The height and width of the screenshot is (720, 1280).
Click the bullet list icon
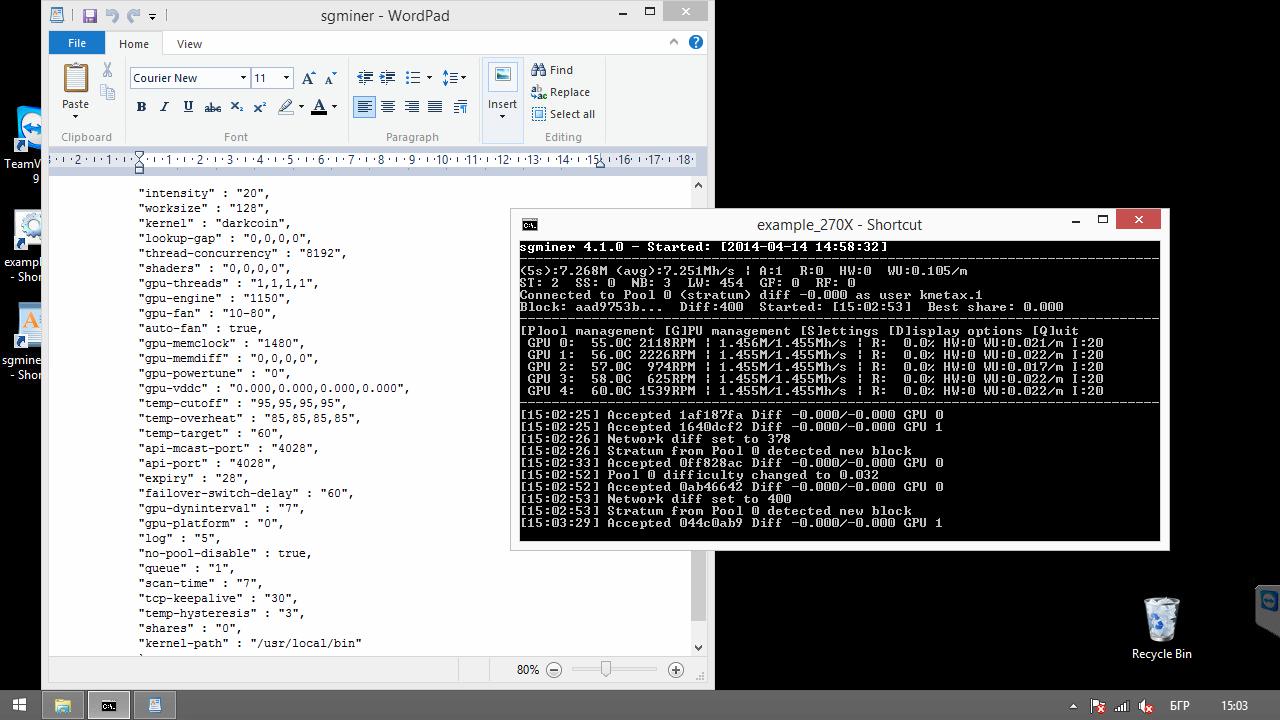[412, 78]
